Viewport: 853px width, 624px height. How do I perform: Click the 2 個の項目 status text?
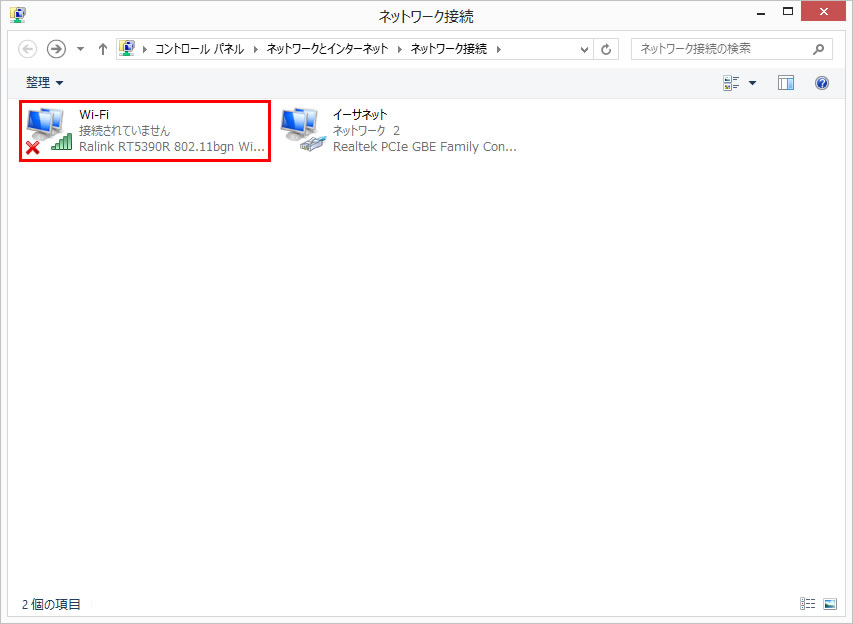tap(51, 604)
